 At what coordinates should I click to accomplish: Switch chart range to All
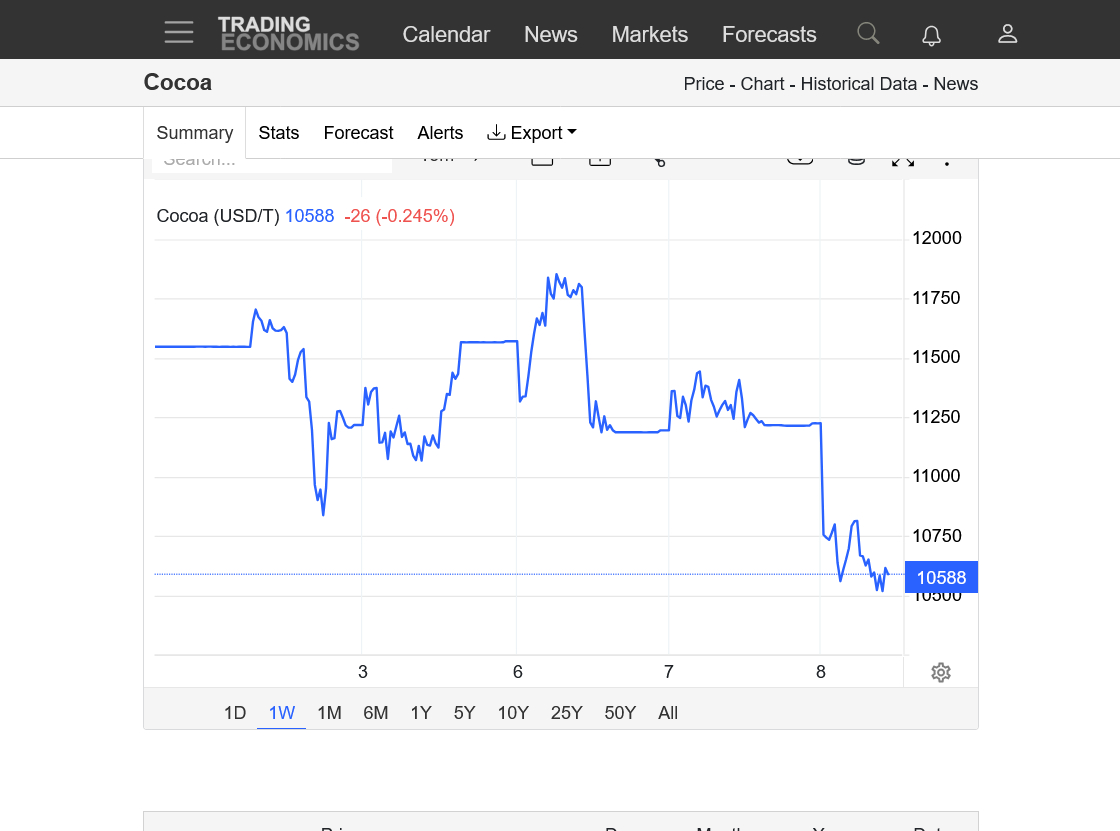coord(668,713)
